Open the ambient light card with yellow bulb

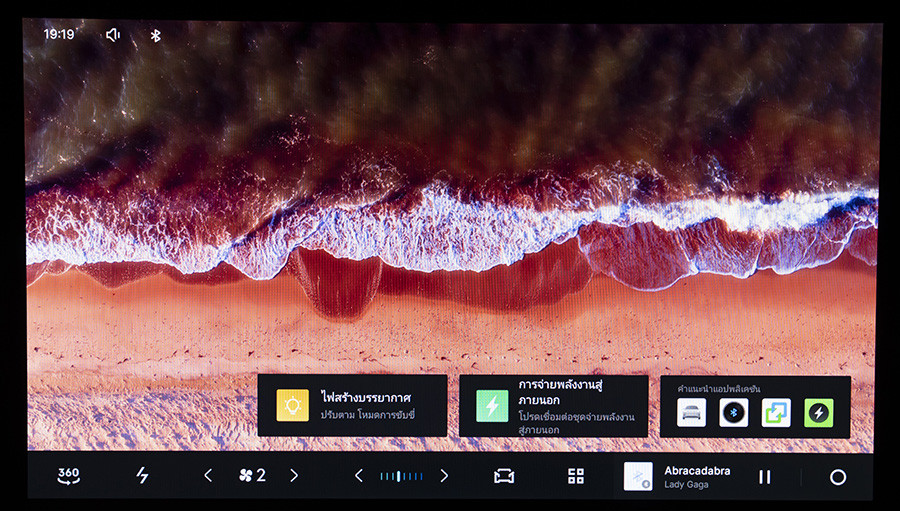pyautogui.click(x=351, y=405)
